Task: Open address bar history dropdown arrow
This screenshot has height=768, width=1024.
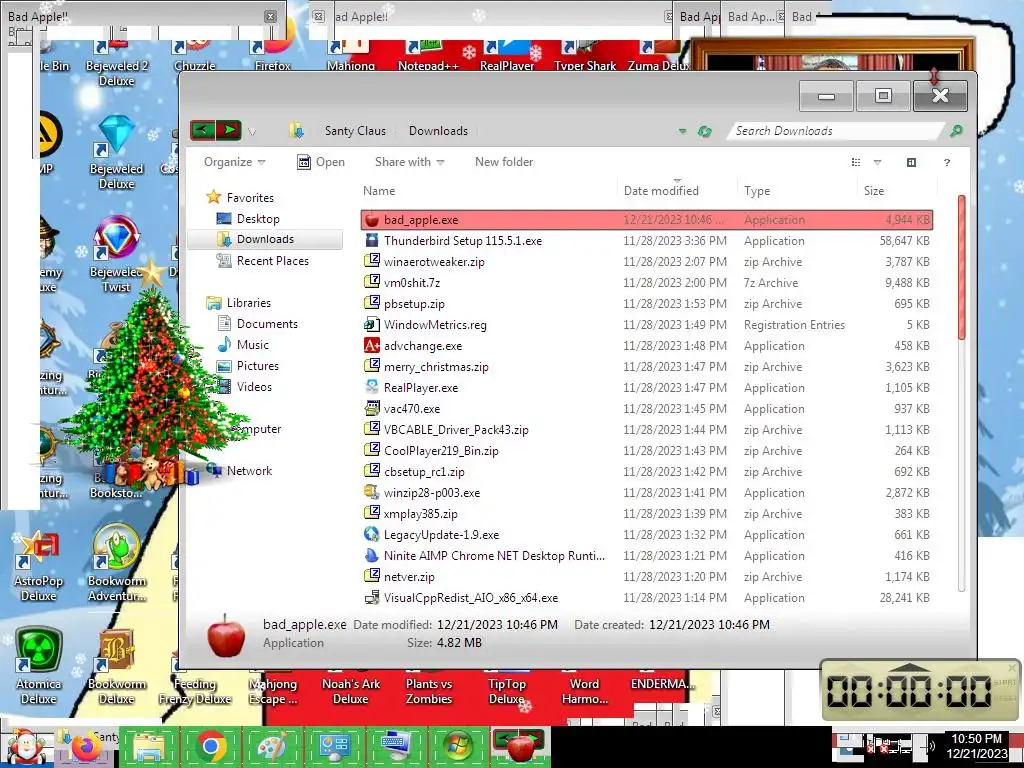Action: (682, 131)
